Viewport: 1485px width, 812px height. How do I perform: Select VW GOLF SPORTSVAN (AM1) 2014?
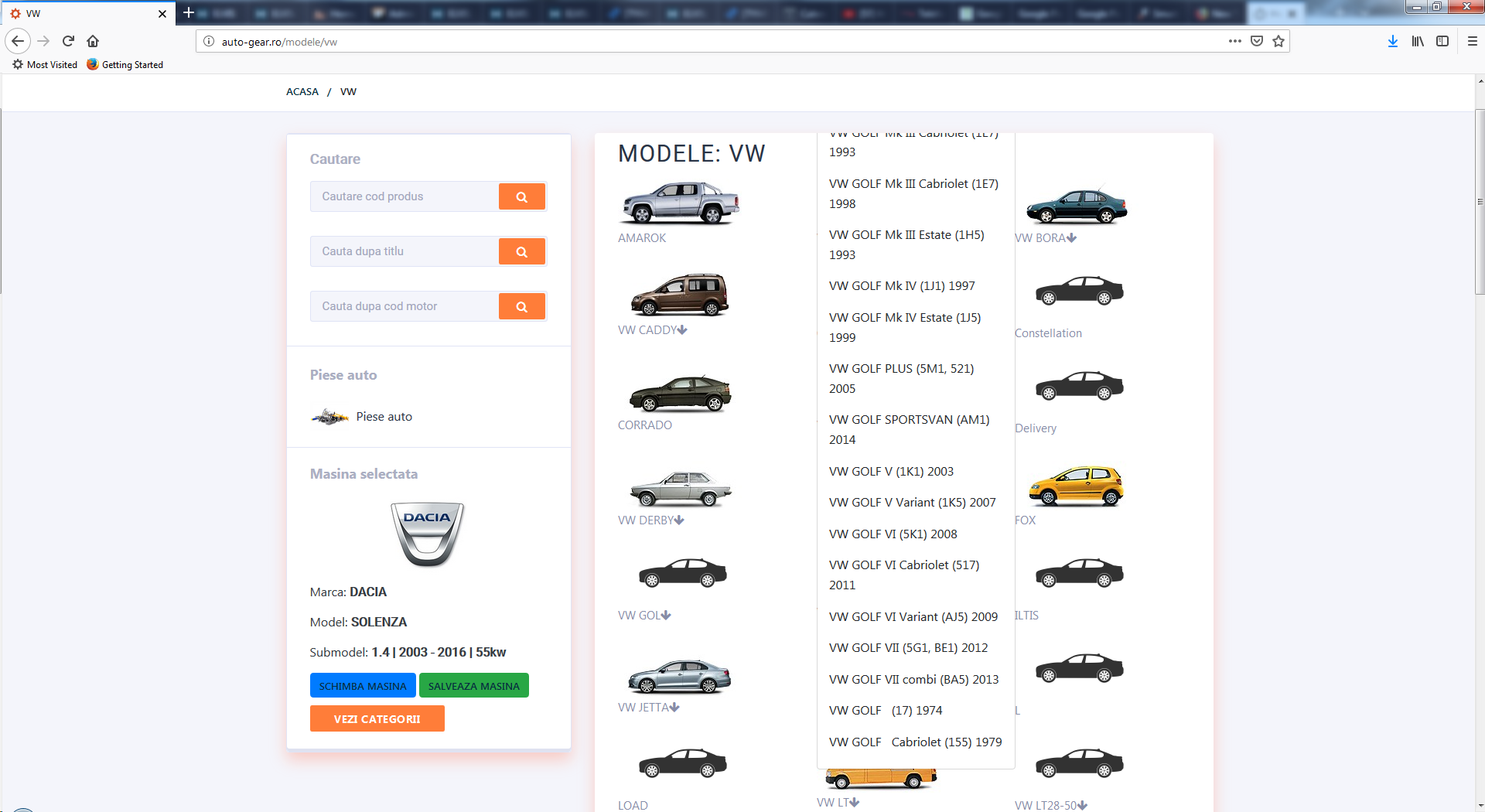click(x=910, y=430)
